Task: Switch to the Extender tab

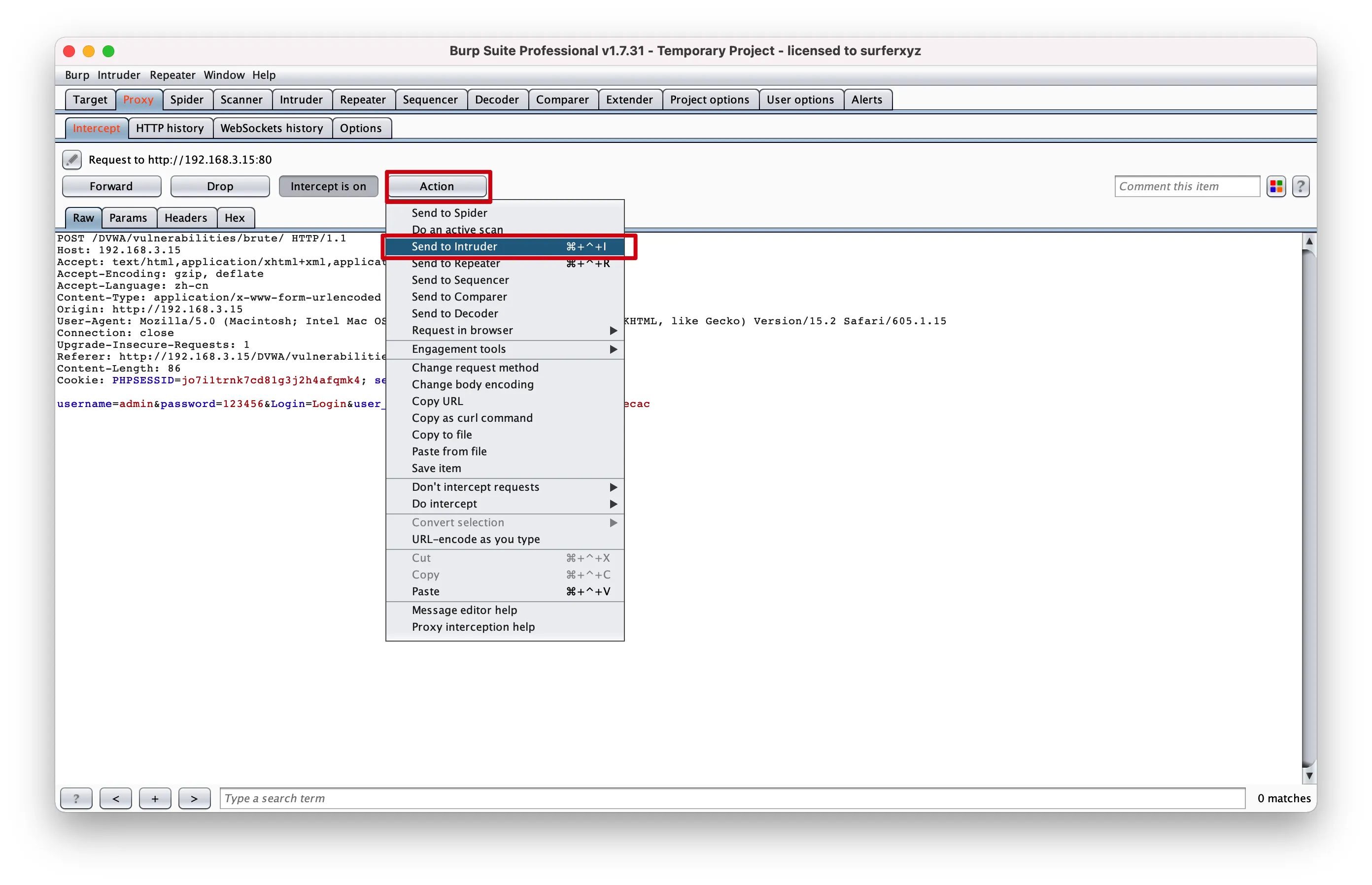Action: (629, 100)
